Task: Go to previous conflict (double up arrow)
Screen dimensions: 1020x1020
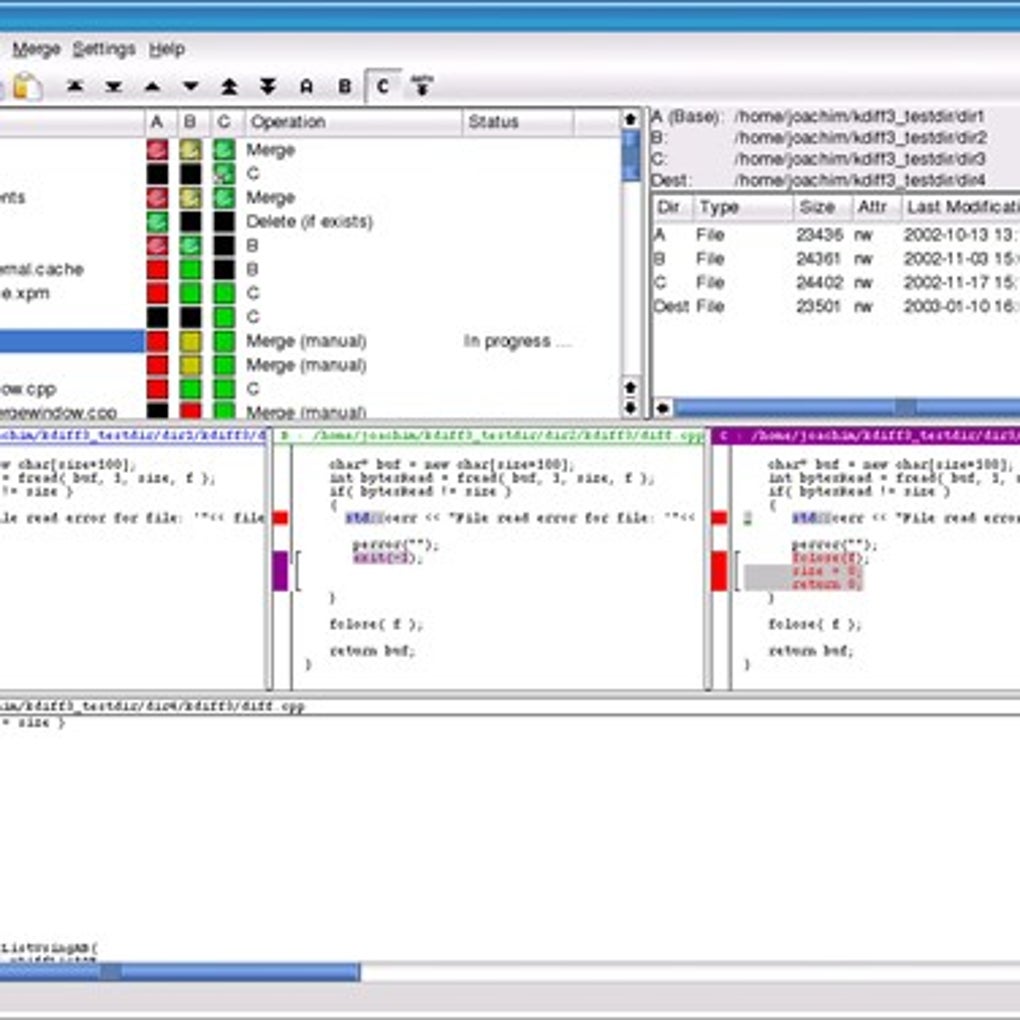Action: (229, 86)
